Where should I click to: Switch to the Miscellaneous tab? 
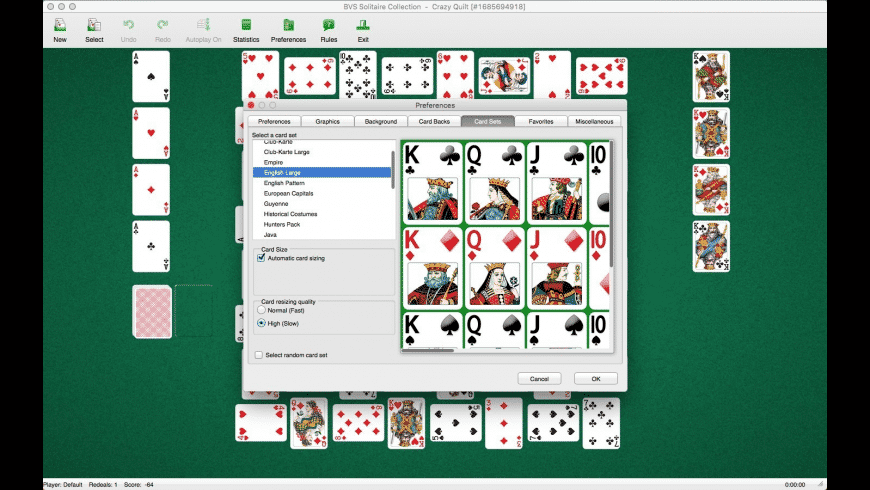[594, 122]
